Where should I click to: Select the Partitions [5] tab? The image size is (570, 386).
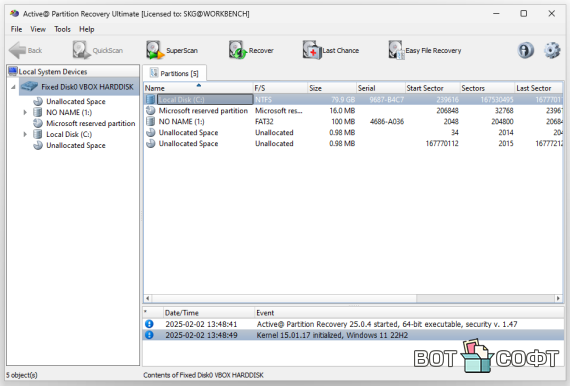tap(174, 73)
